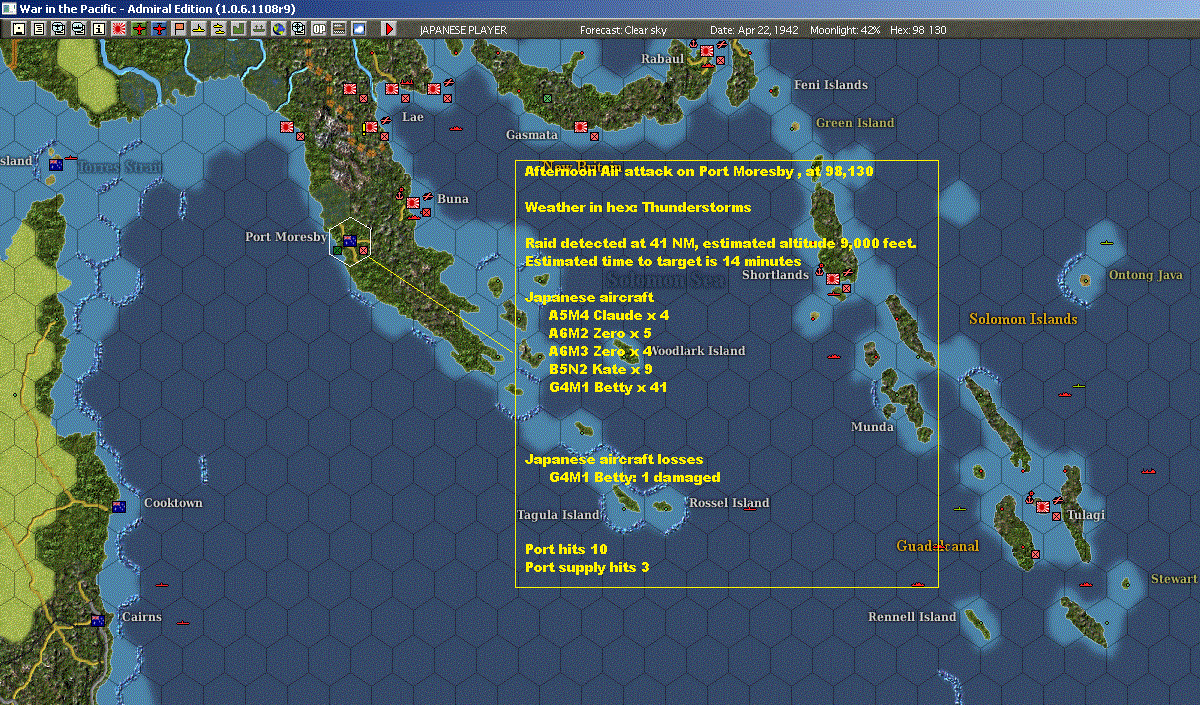This screenshot has height=705, width=1200.
Task: Click the A5M4 Claude x 4 report line
Action: point(609,315)
